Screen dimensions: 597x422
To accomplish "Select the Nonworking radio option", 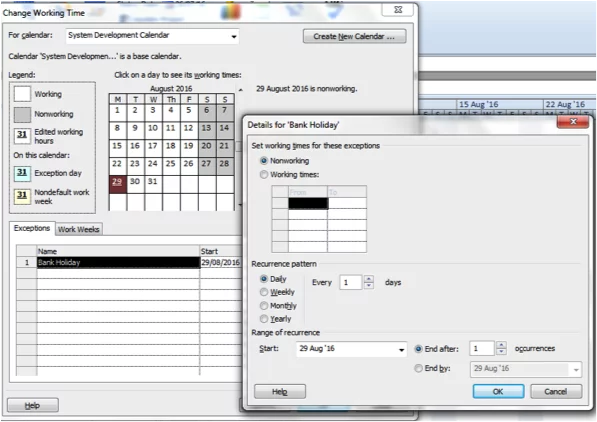I will click(263, 161).
